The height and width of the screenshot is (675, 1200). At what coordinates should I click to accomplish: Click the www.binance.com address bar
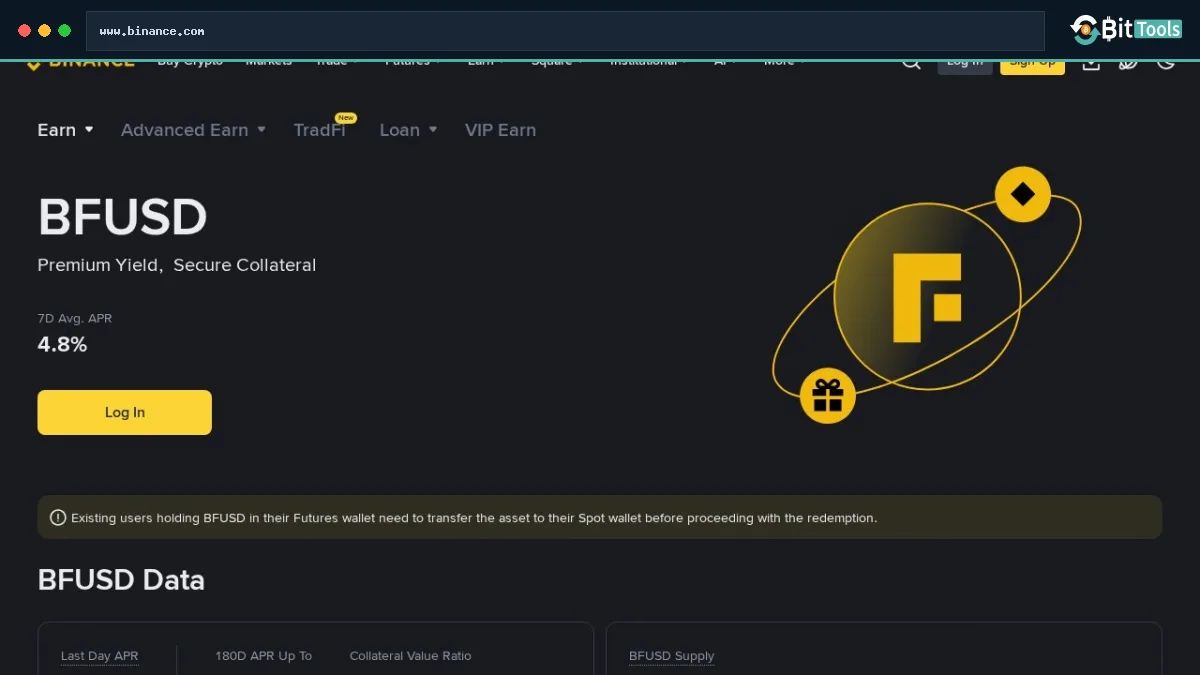(x=565, y=31)
